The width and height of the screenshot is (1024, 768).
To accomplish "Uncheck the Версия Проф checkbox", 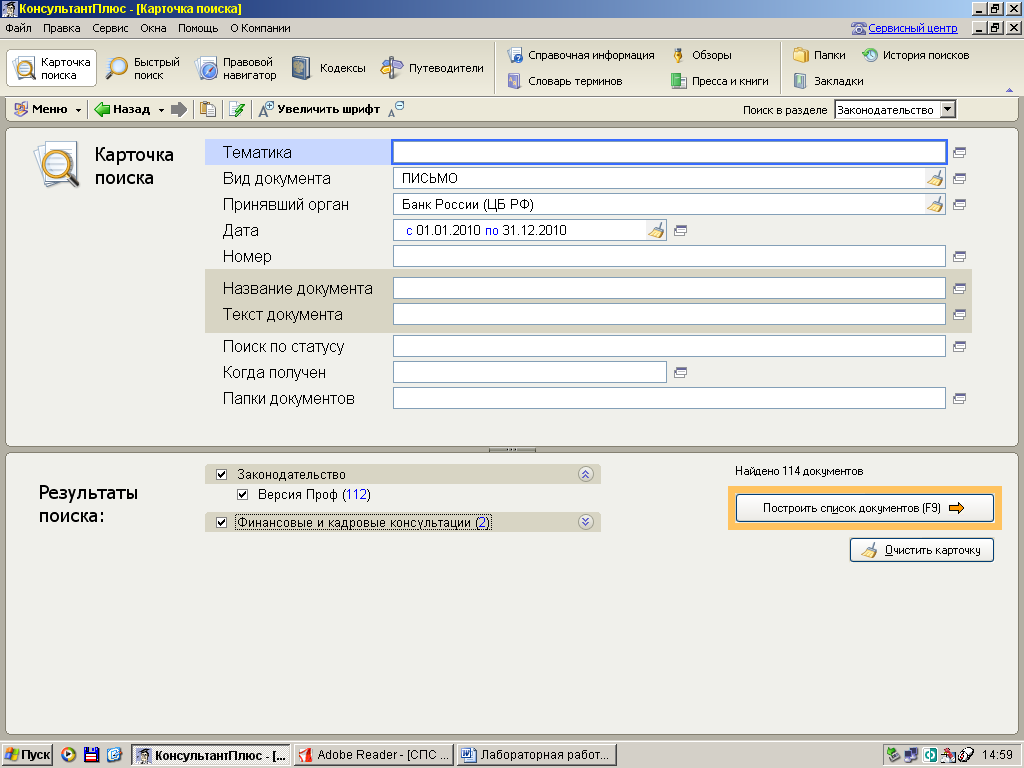I will coord(242,495).
